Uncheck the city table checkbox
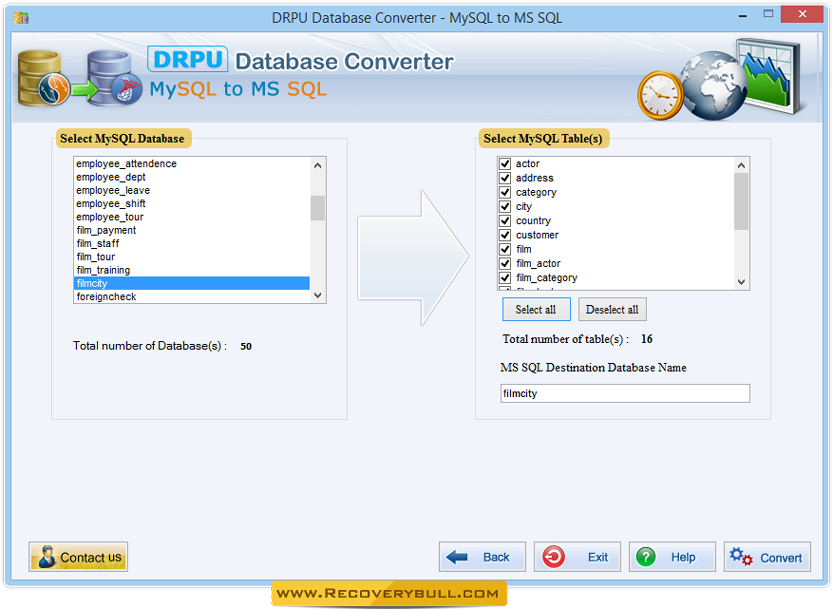 (x=505, y=207)
